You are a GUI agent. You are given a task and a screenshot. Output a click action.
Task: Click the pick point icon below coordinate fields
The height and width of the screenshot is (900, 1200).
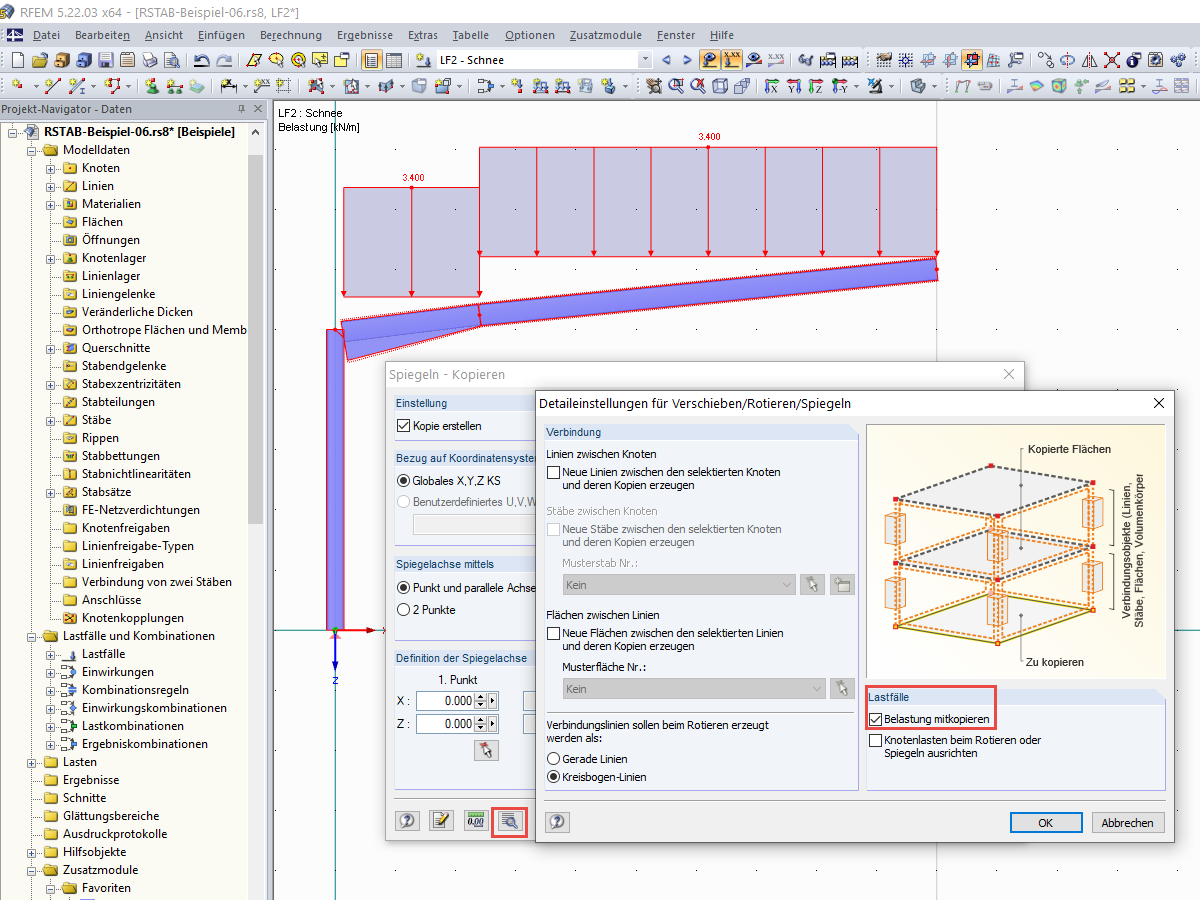click(487, 750)
